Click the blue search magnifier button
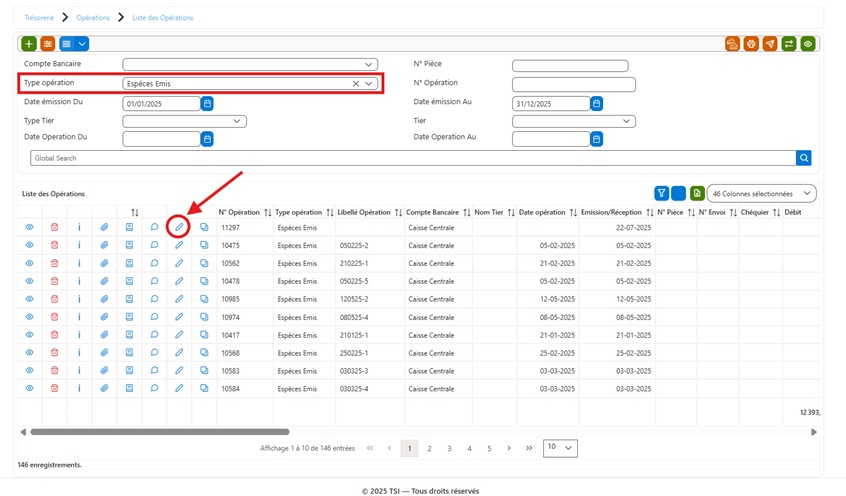The width and height of the screenshot is (846, 496). coord(804,158)
